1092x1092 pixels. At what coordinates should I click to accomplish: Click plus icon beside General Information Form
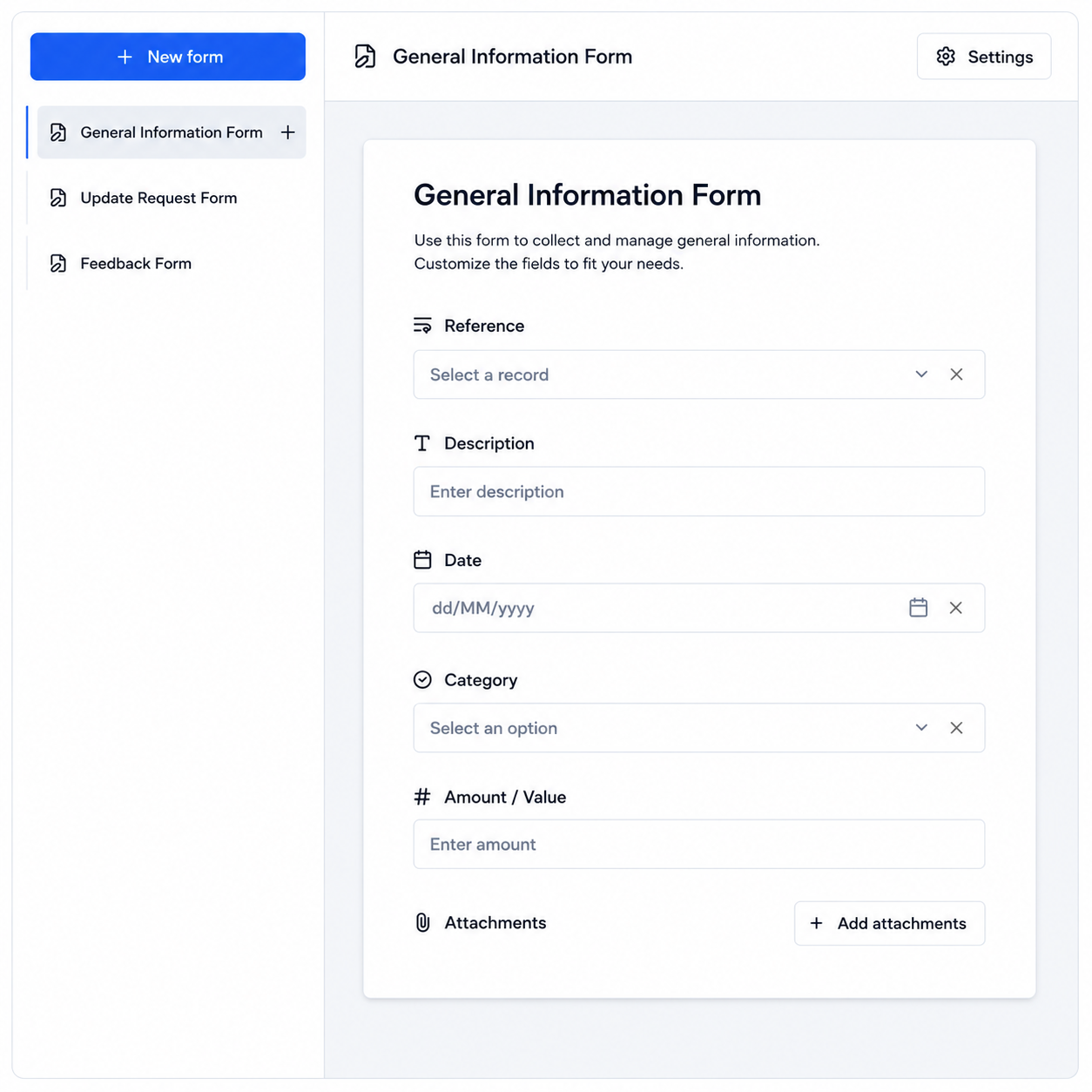(x=287, y=132)
